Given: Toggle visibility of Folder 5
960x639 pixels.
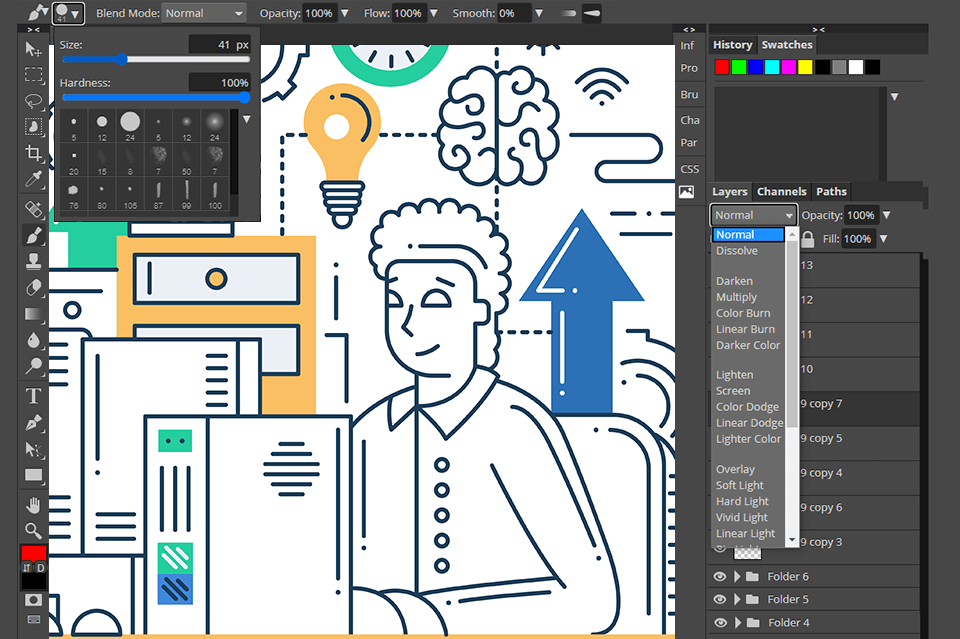Looking at the screenshot, I should [x=719, y=600].
